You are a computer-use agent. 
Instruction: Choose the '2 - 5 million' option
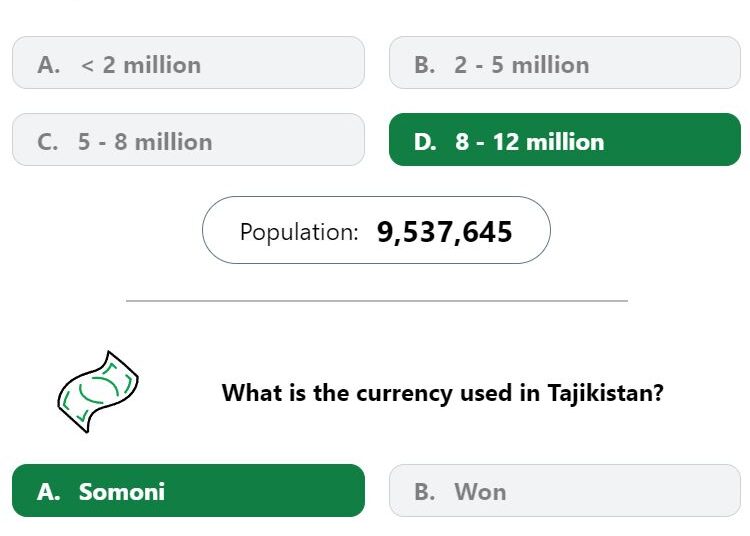565,63
